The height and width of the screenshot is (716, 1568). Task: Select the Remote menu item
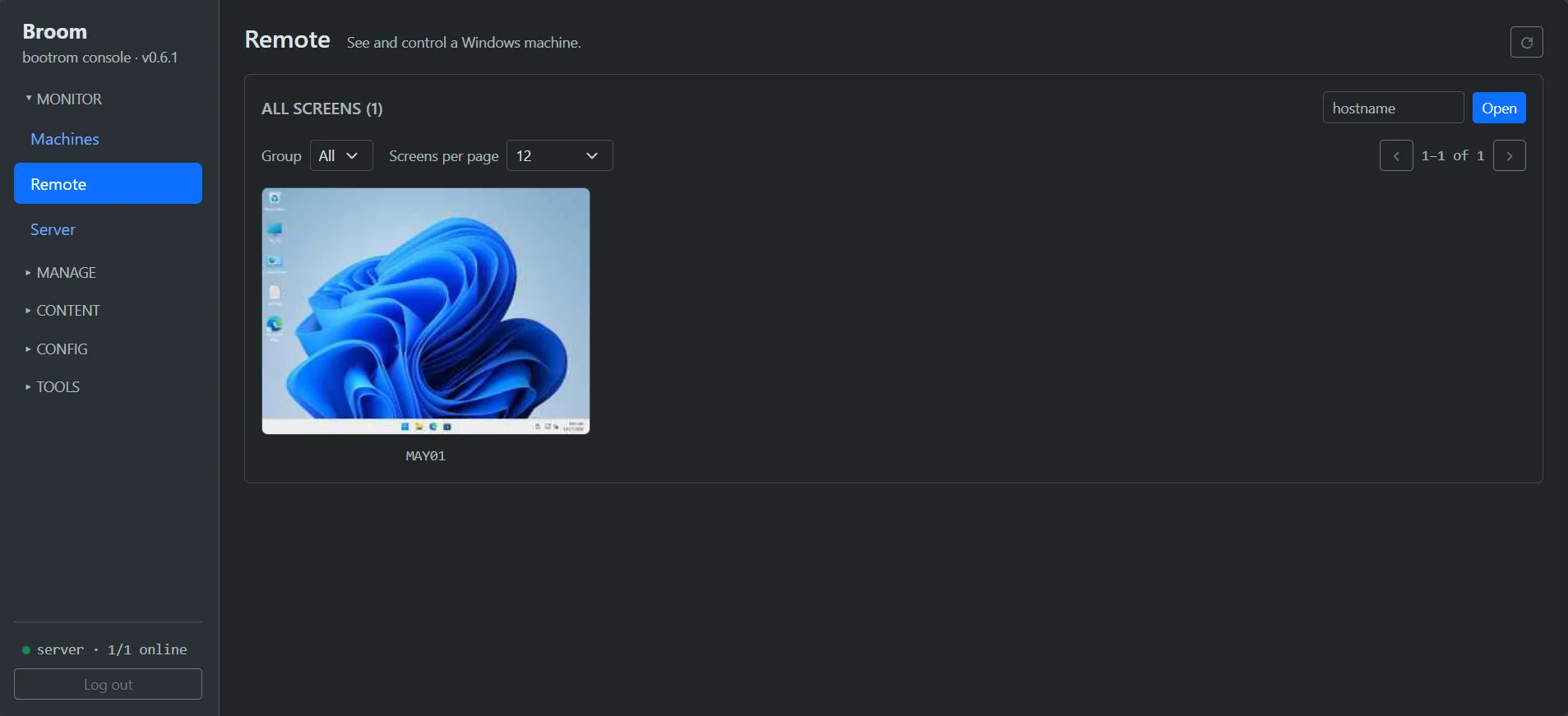coord(108,183)
